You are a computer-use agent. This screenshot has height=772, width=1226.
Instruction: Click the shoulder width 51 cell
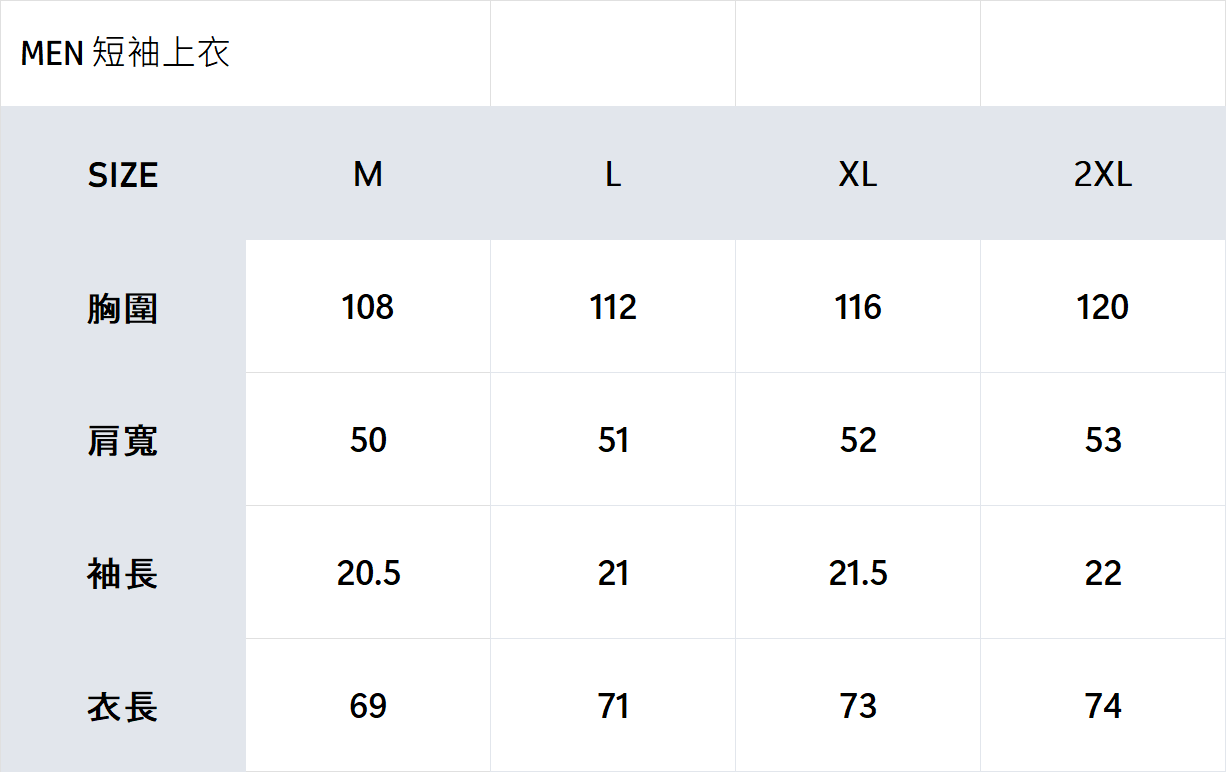pyautogui.click(x=613, y=440)
